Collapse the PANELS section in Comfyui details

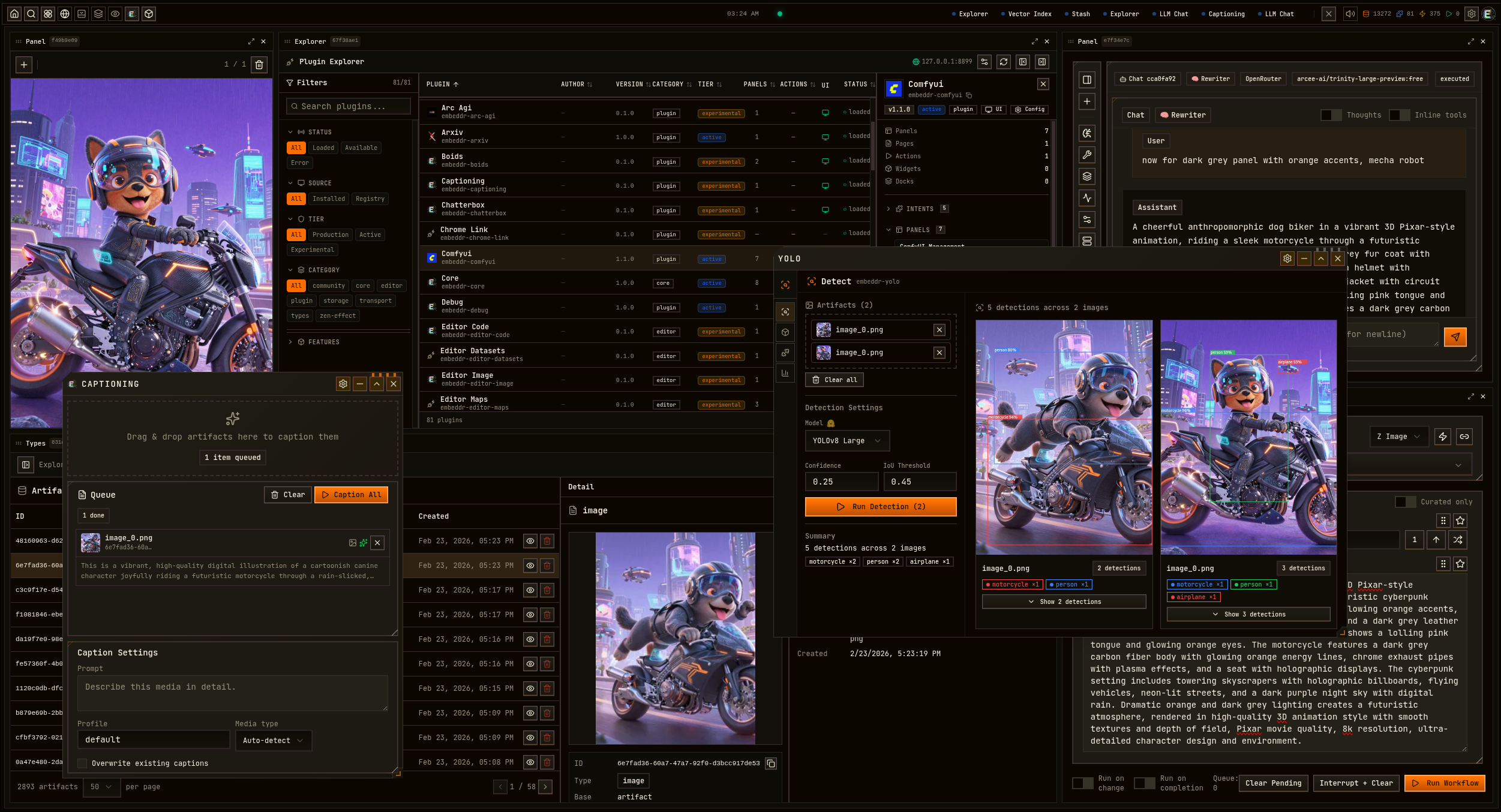890,230
